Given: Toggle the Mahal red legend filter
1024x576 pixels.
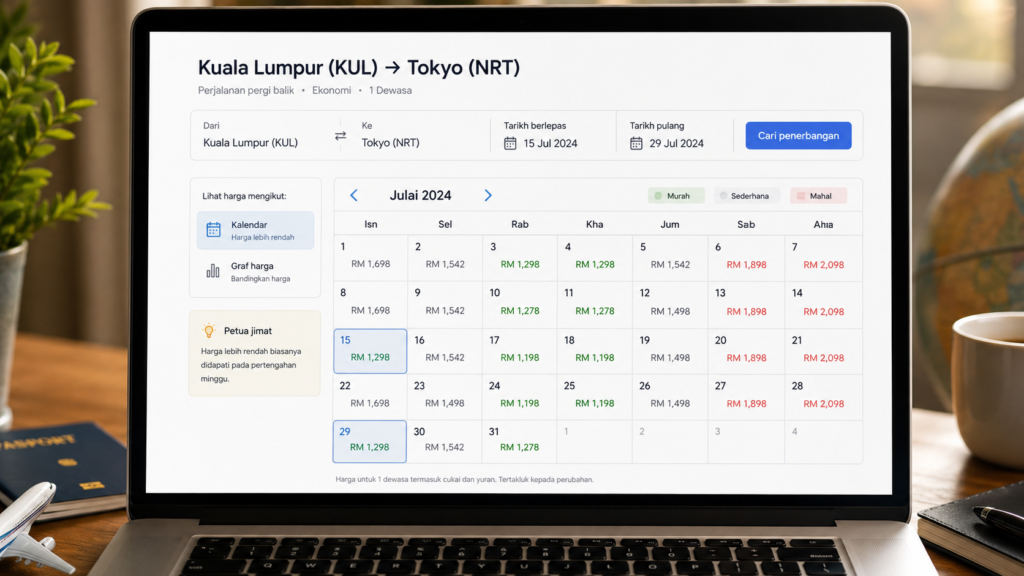Looking at the screenshot, I should click(x=818, y=196).
